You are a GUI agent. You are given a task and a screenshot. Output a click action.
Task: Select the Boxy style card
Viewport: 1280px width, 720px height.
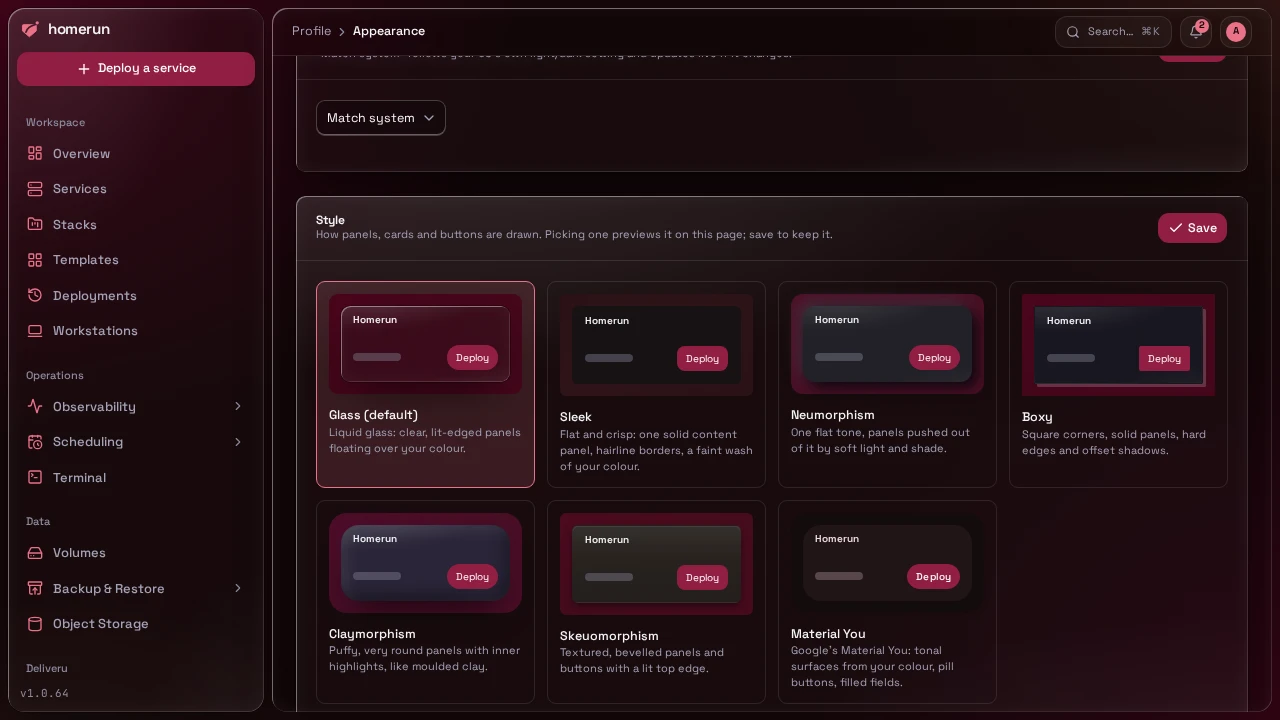pyautogui.click(x=1118, y=384)
